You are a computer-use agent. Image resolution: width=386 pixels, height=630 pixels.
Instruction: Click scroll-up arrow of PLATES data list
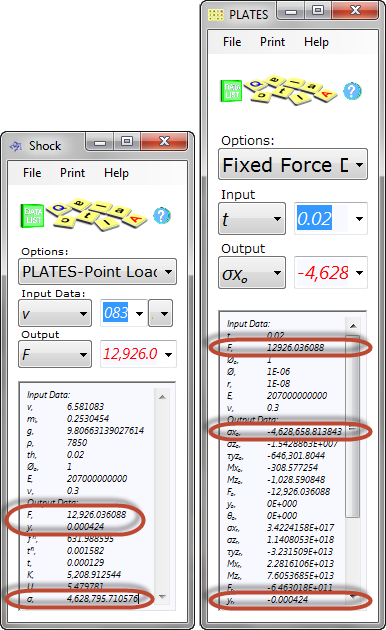(353, 325)
